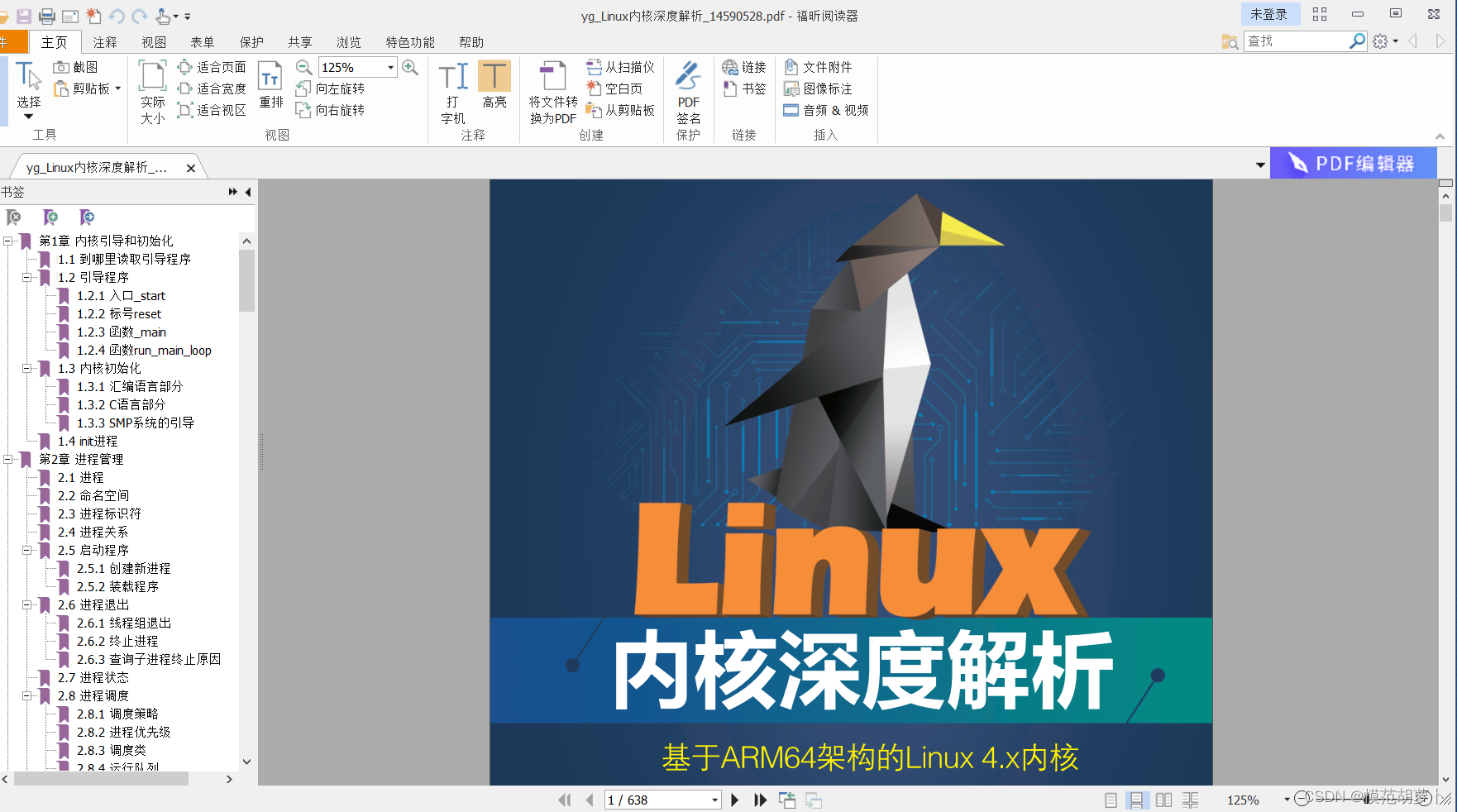Toggle 重排 (reflow) reading mode
The image size is (1457, 812).
[x=270, y=87]
